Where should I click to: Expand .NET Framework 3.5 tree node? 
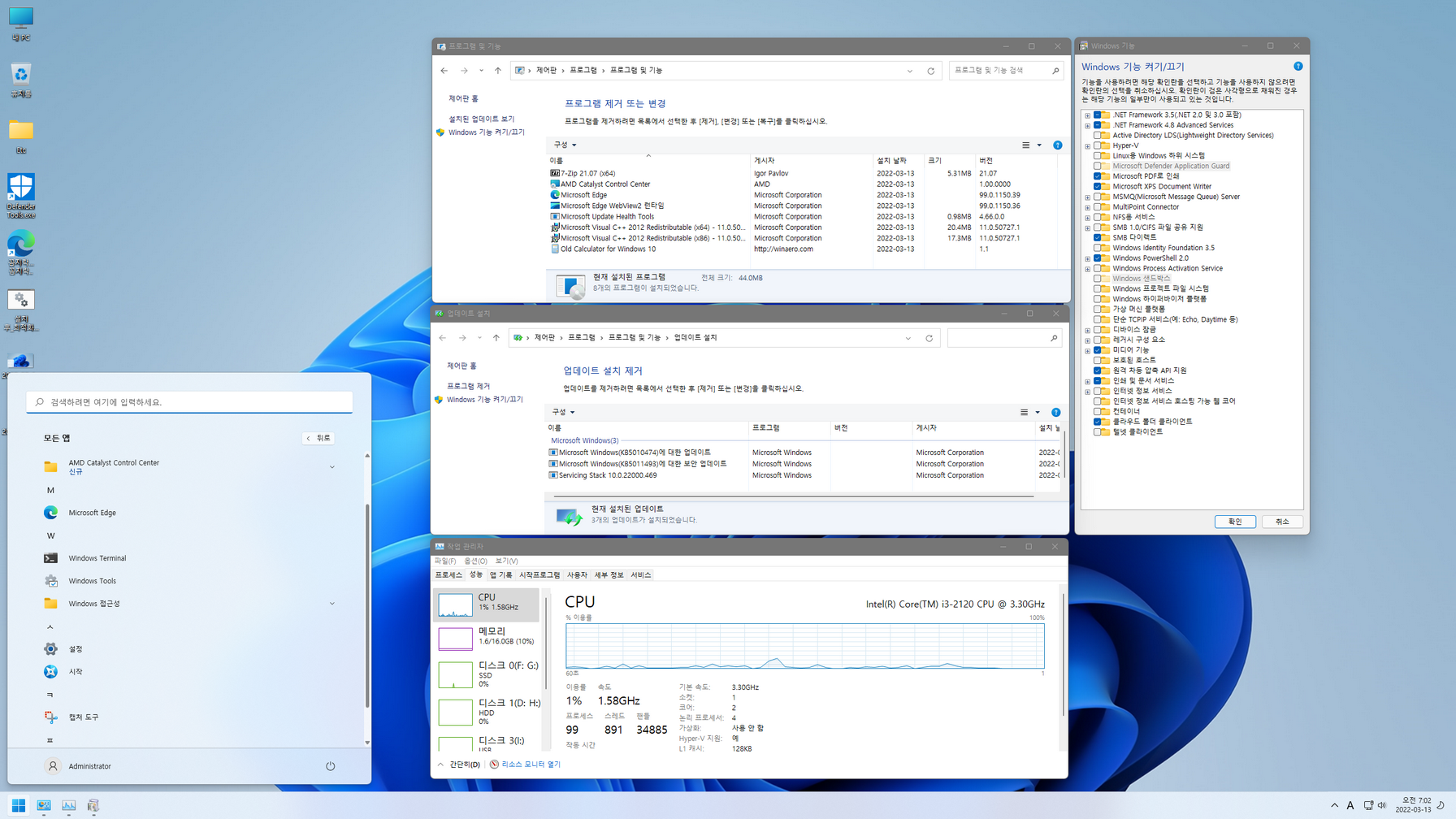(1087, 115)
